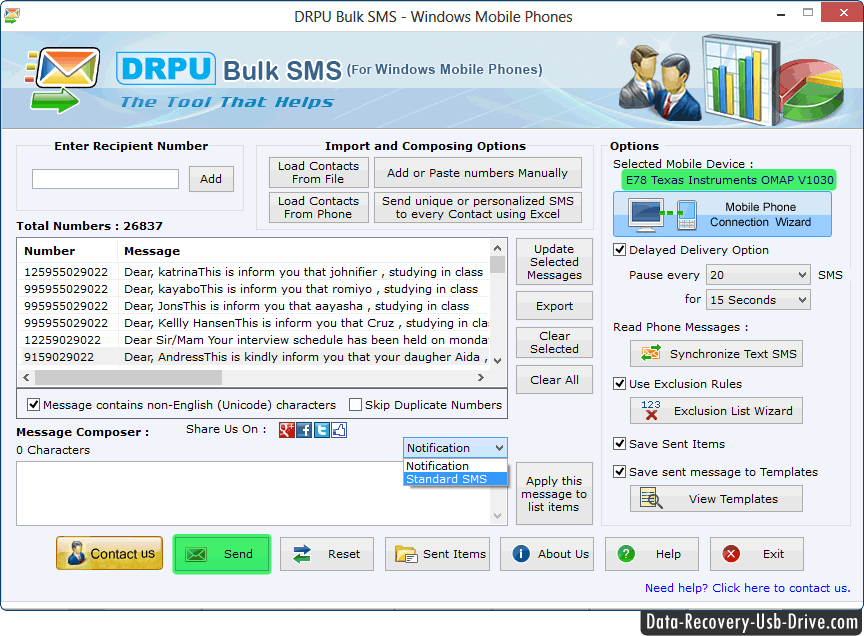Collapse the Notification message type dropdown
Screen dimensions: 864x636
tap(455, 448)
